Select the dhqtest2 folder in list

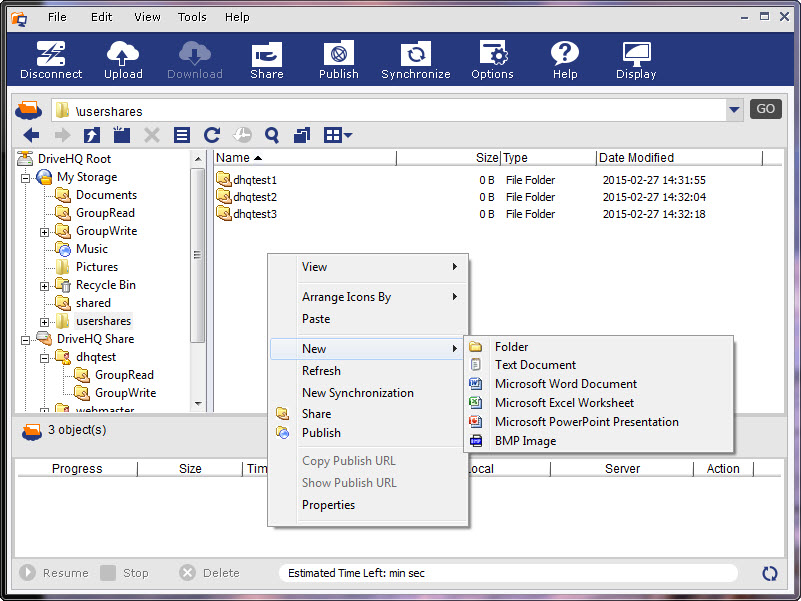point(255,197)
